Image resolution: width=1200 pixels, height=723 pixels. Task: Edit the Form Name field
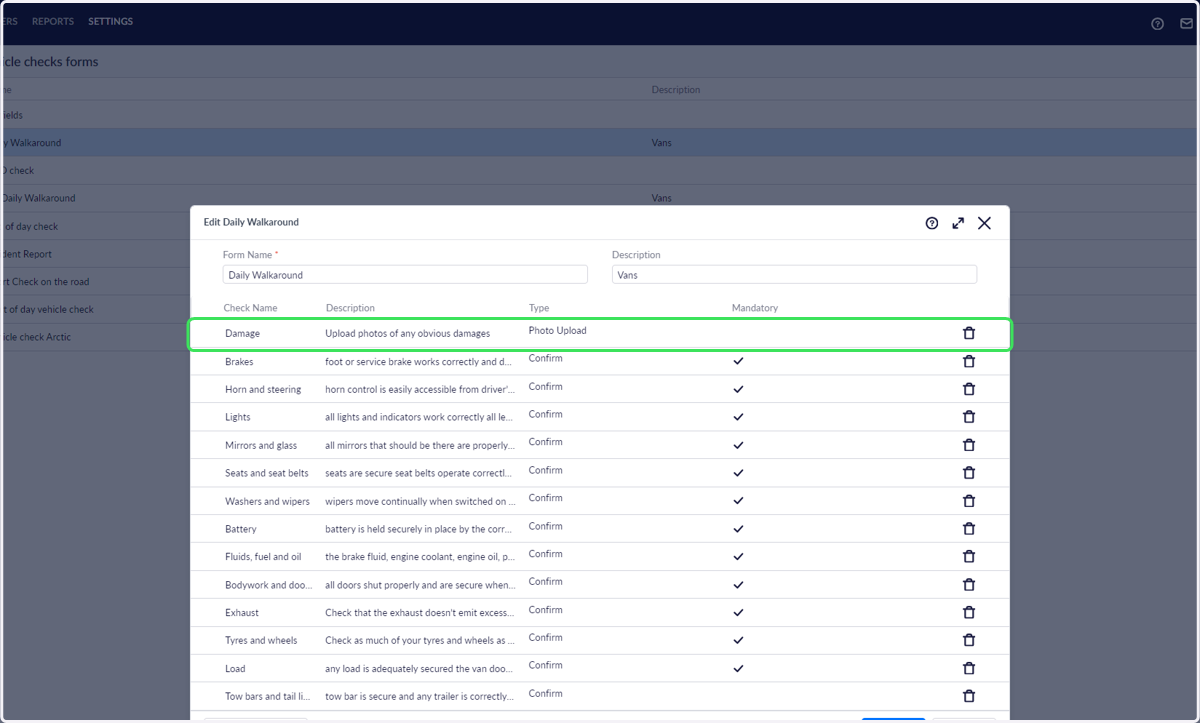(x=405, y=274)
